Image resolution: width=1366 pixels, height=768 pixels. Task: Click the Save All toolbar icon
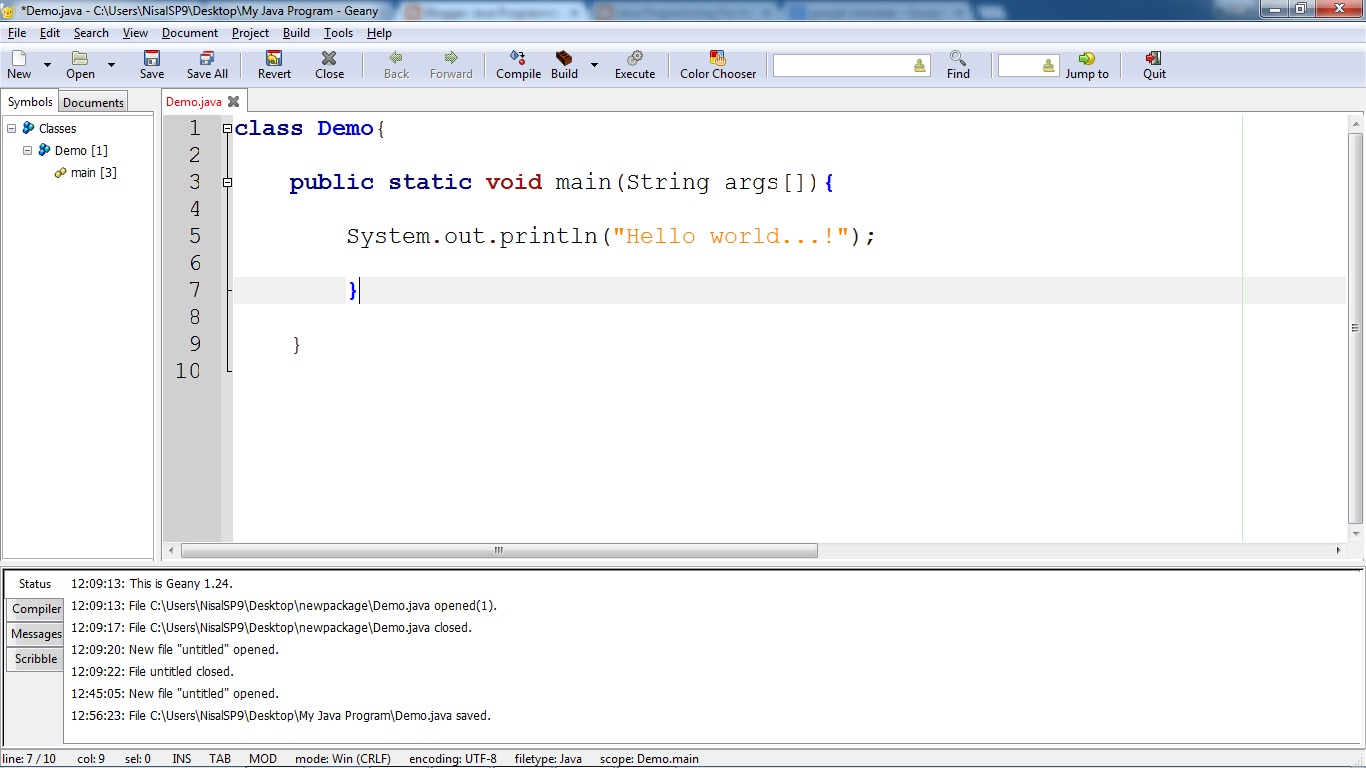click(x=207, y=58)
